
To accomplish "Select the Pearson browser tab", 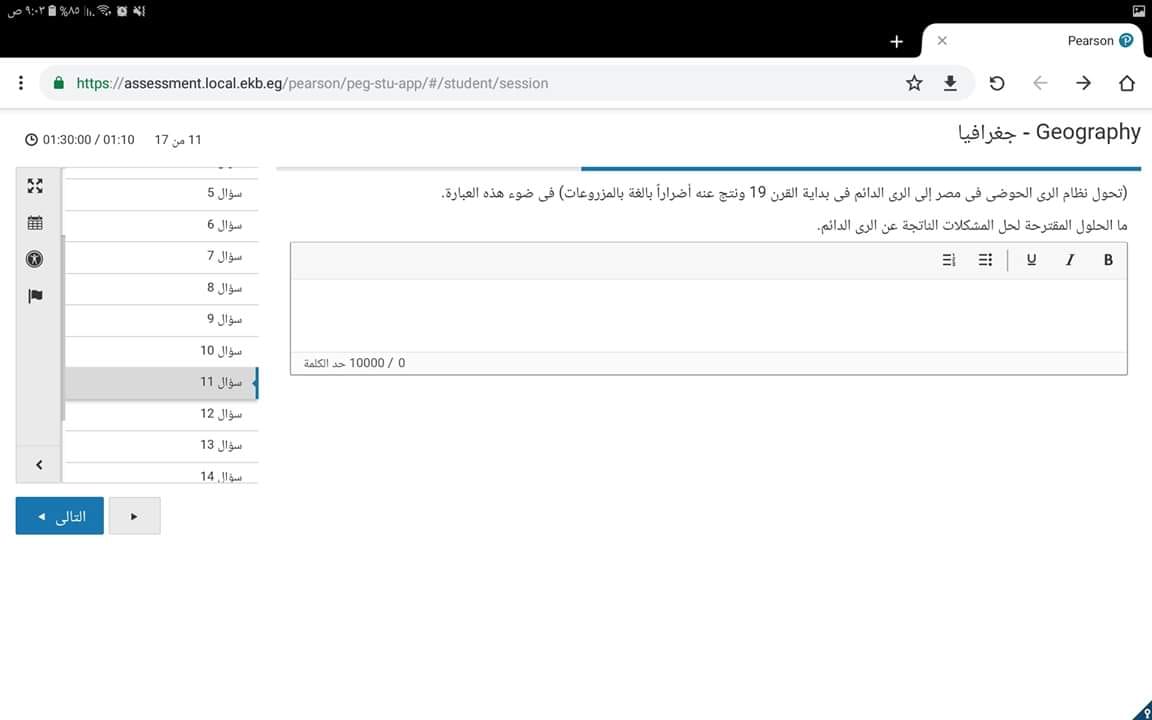I will coord(1033,41).
